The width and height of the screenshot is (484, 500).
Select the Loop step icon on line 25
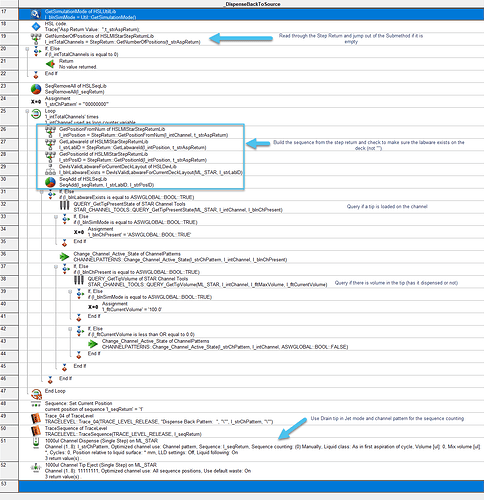(x=36, y=114)
